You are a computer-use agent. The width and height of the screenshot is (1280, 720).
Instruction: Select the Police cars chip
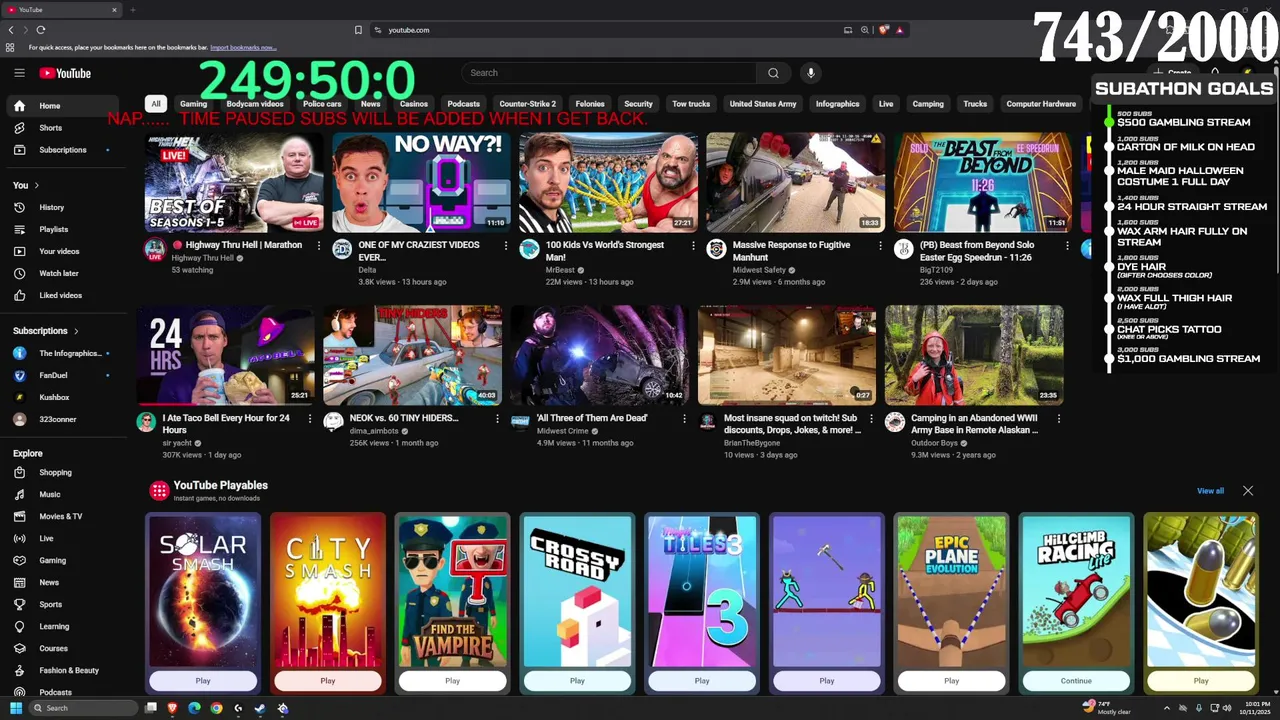[322, 104]
